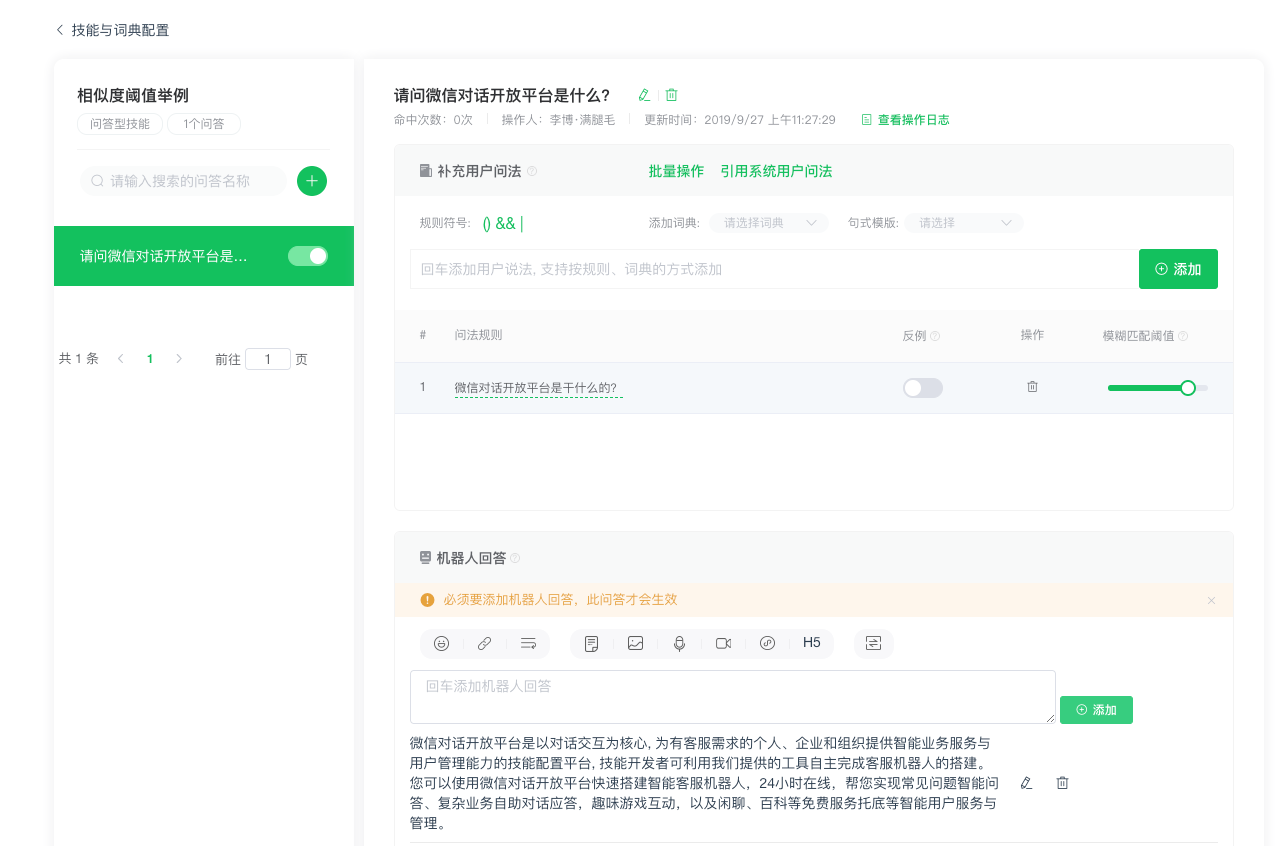The image size is (1287, 846).
Task: Delete the existing robot answer
Action: tap(1063, 783)
